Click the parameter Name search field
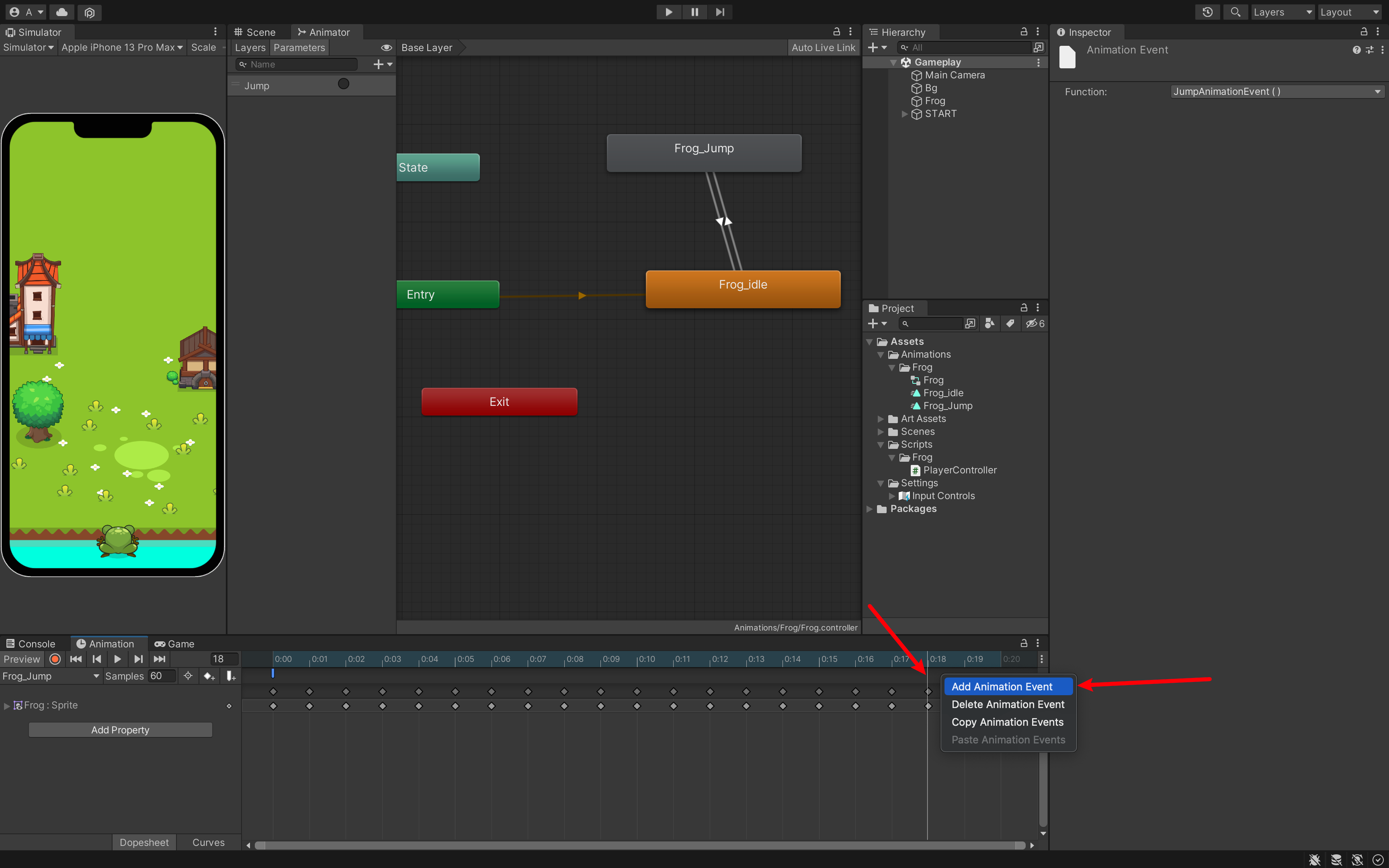Screen dimensions: 1389x868 pos(297,64)
